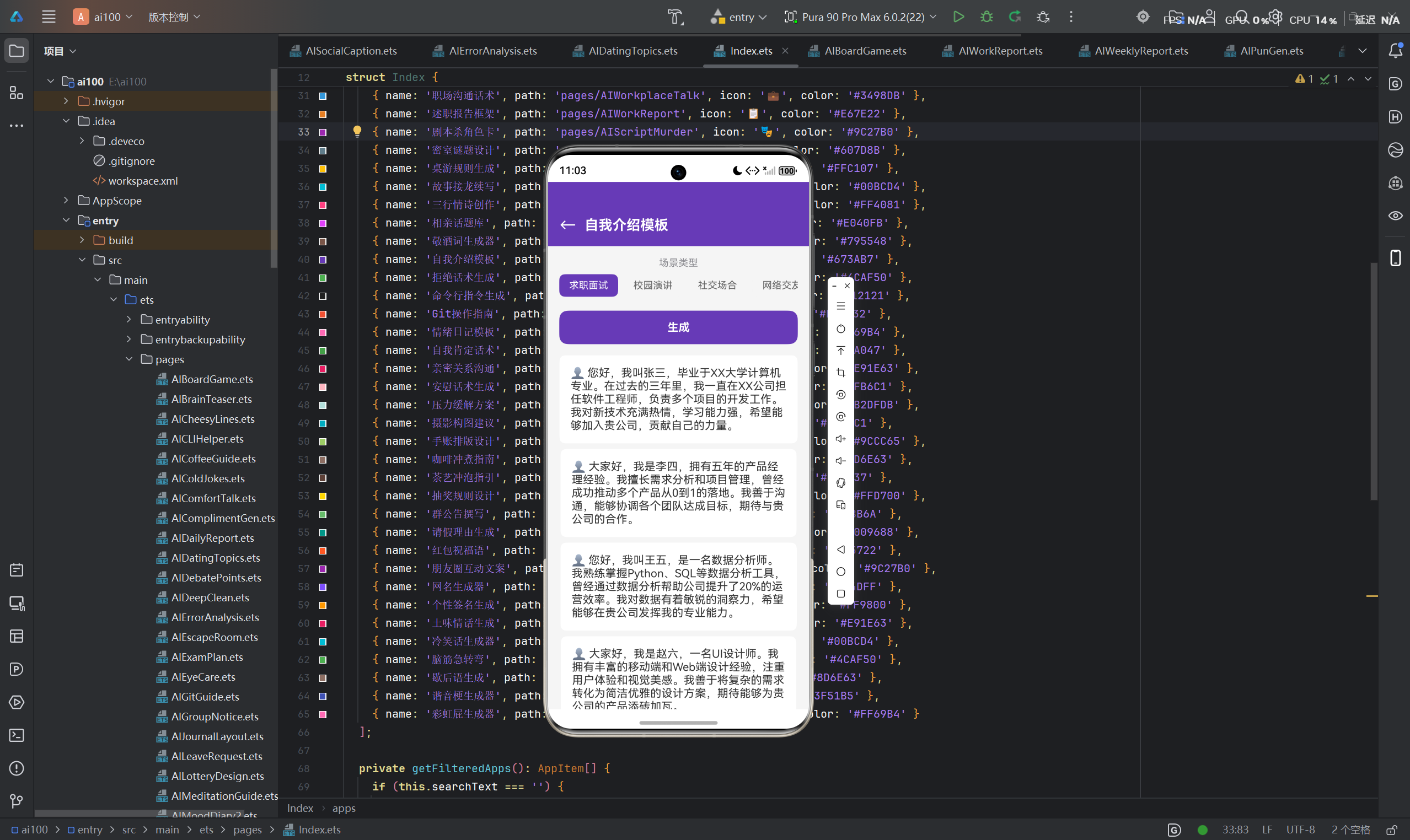The width and height of the screenshot is (1410, 840).
Task: Click the emulator screenshot crop icon
Action: click(840, 373)
